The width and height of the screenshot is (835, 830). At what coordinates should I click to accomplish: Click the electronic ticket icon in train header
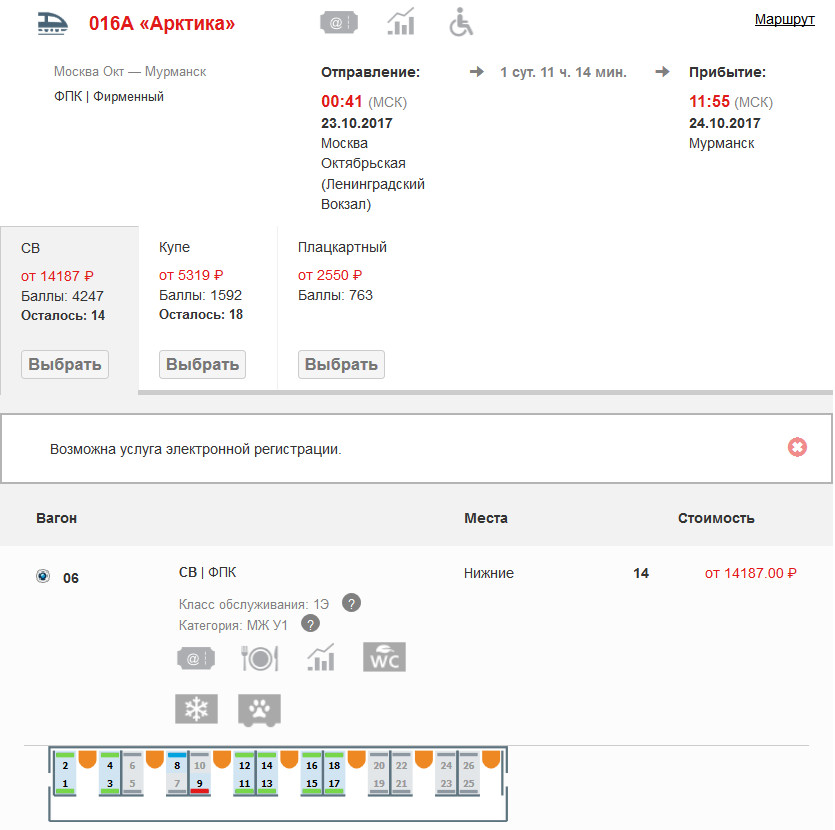click(339, 22)
